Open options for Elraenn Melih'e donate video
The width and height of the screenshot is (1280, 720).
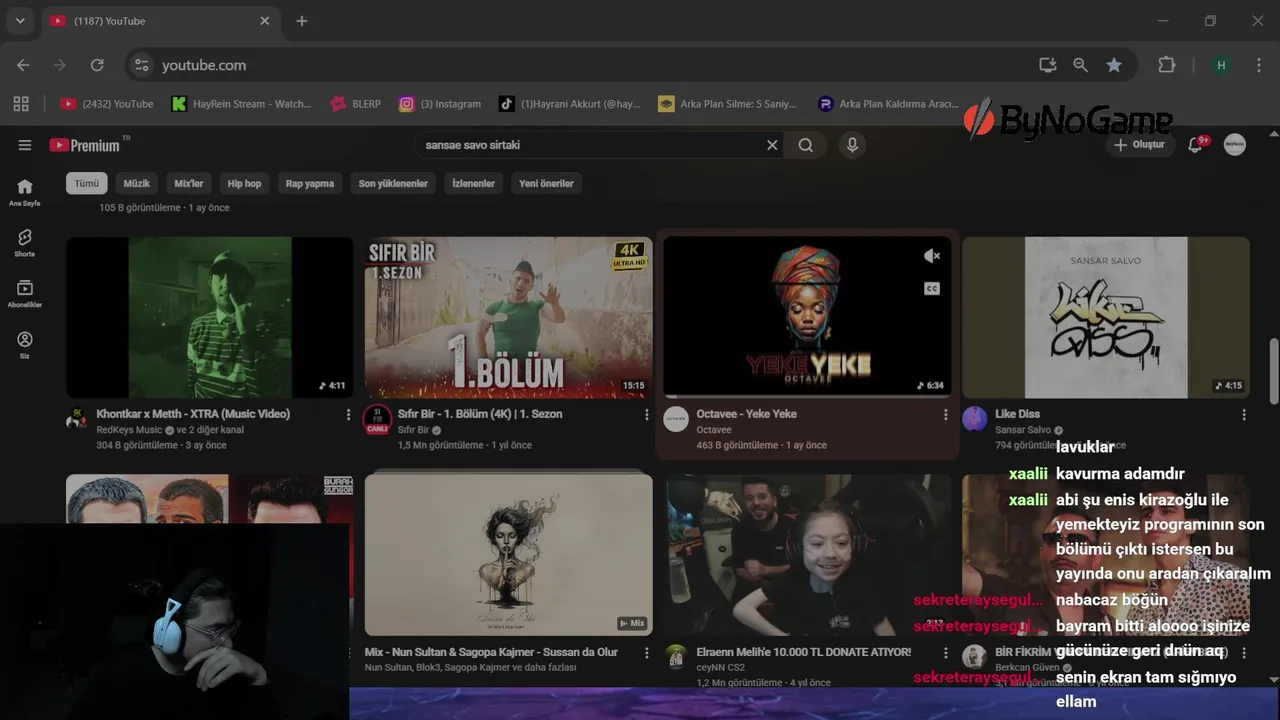coord(945,652)
